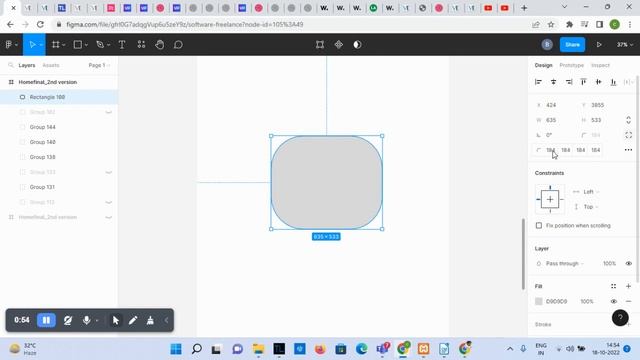
Task: Switch to the Assets tab
Action: (51, 65)
